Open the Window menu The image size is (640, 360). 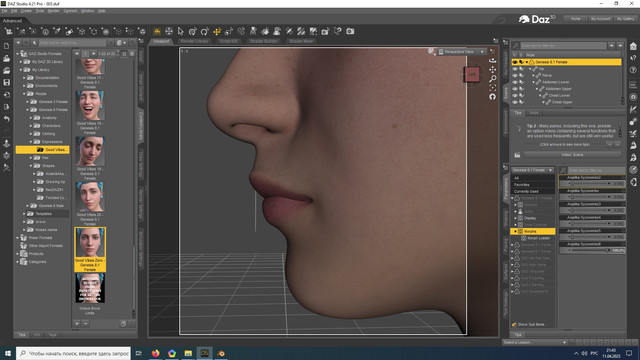[x=87, y=11]
